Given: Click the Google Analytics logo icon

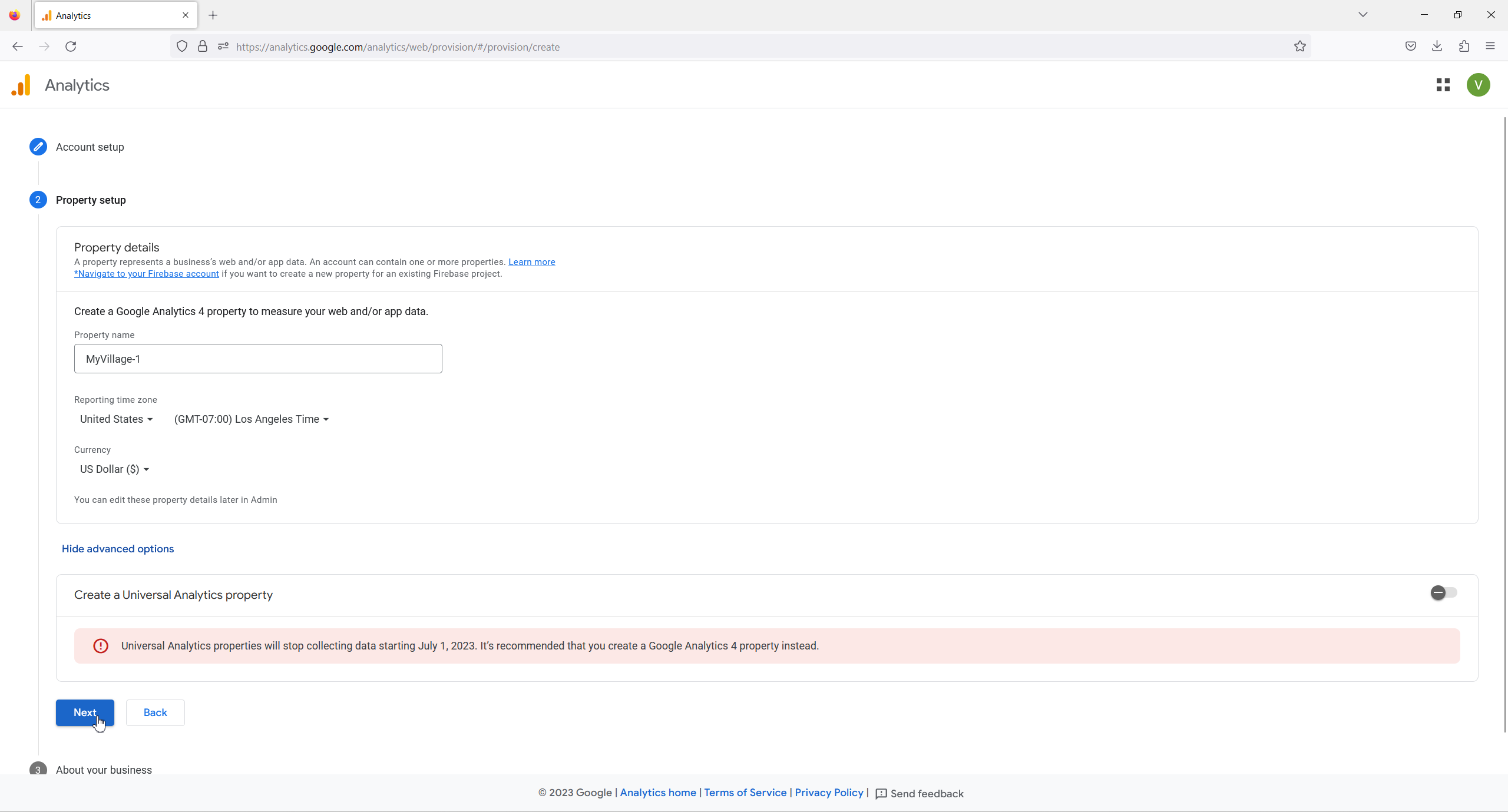Looking at the screenshot, I should point(21,85).
